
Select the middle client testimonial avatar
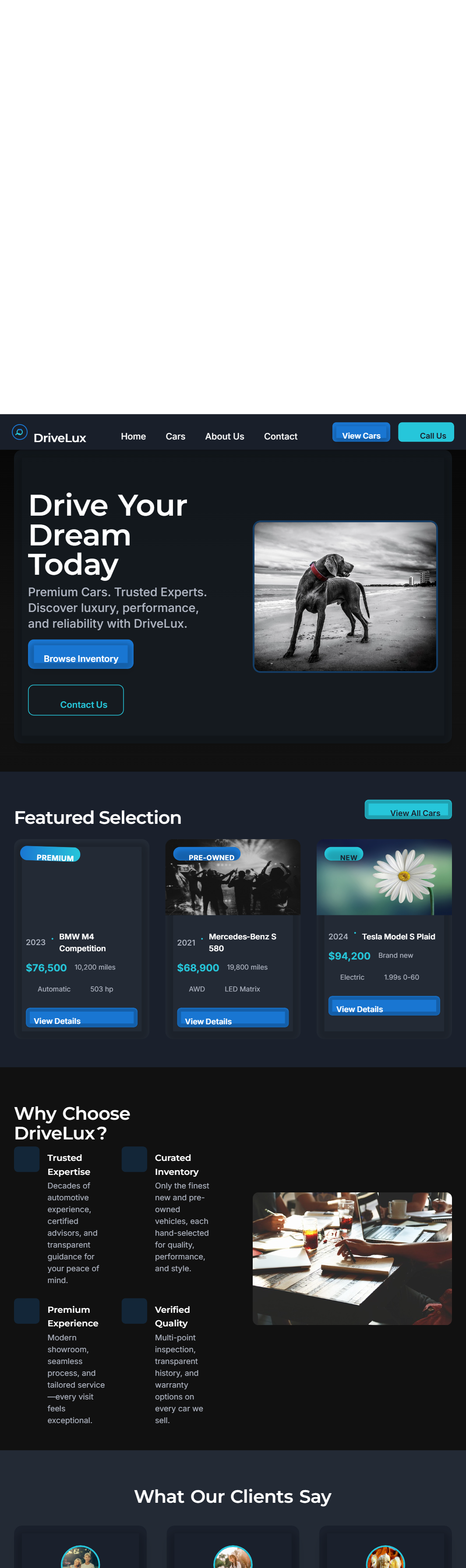tap(233, 1557)
